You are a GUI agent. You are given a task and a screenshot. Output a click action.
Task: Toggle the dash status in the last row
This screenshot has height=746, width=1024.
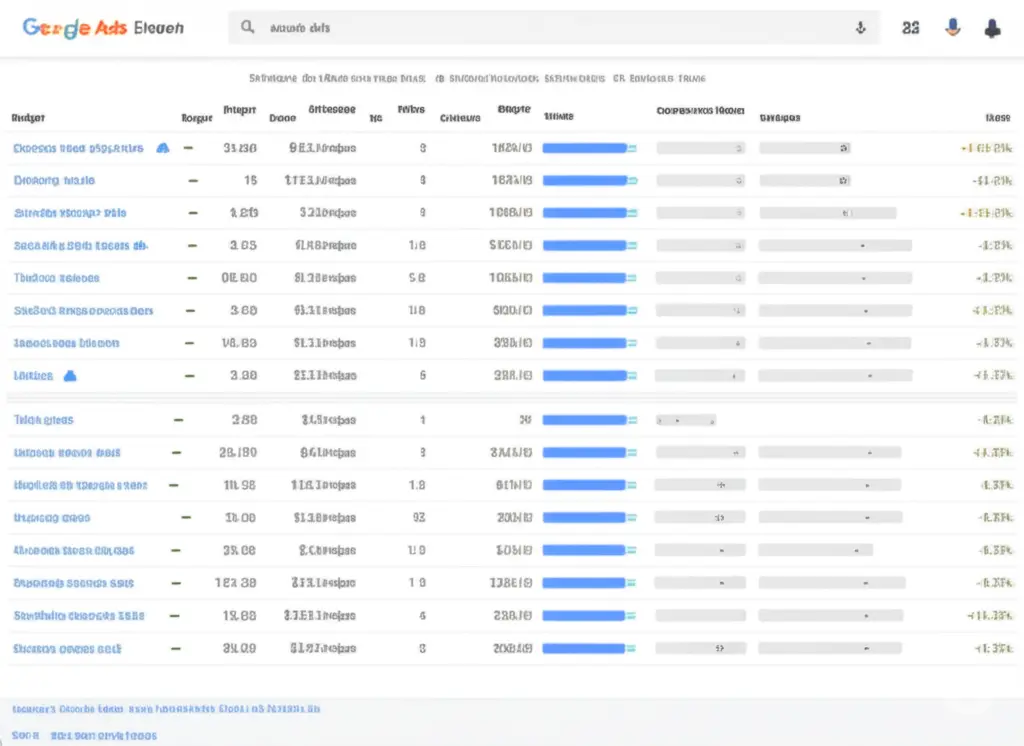(177, 648)
